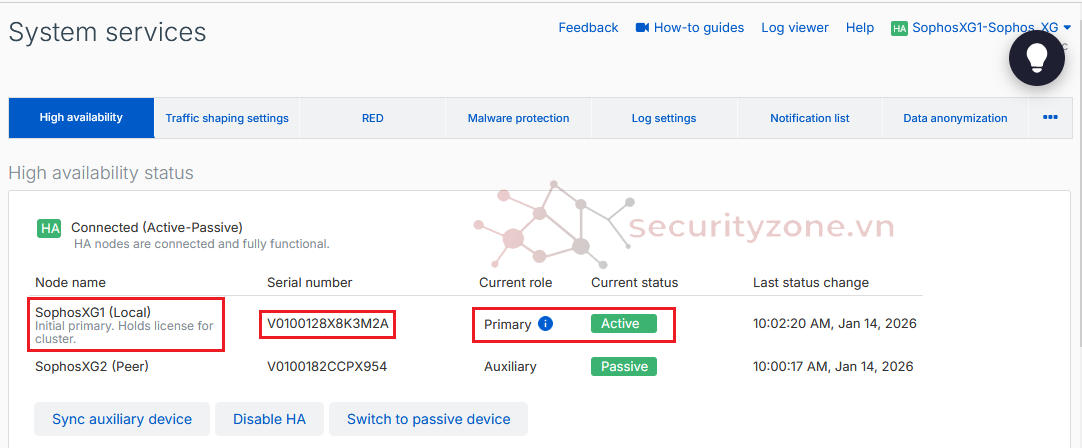Go to the Malware protection tab
The height and width of the screenshot is (448, 1082).
518,118
